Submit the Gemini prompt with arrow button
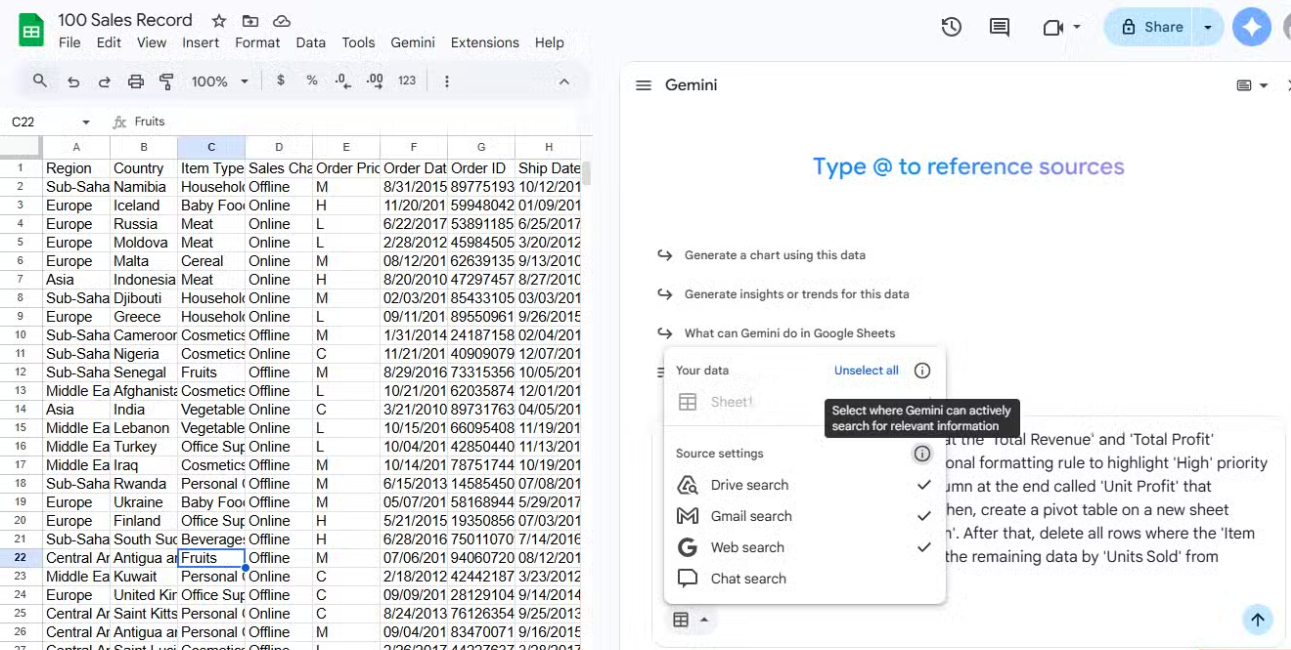Image resolution: width=1291 pixels, height=650 pixels. (x=1258, y=620)
